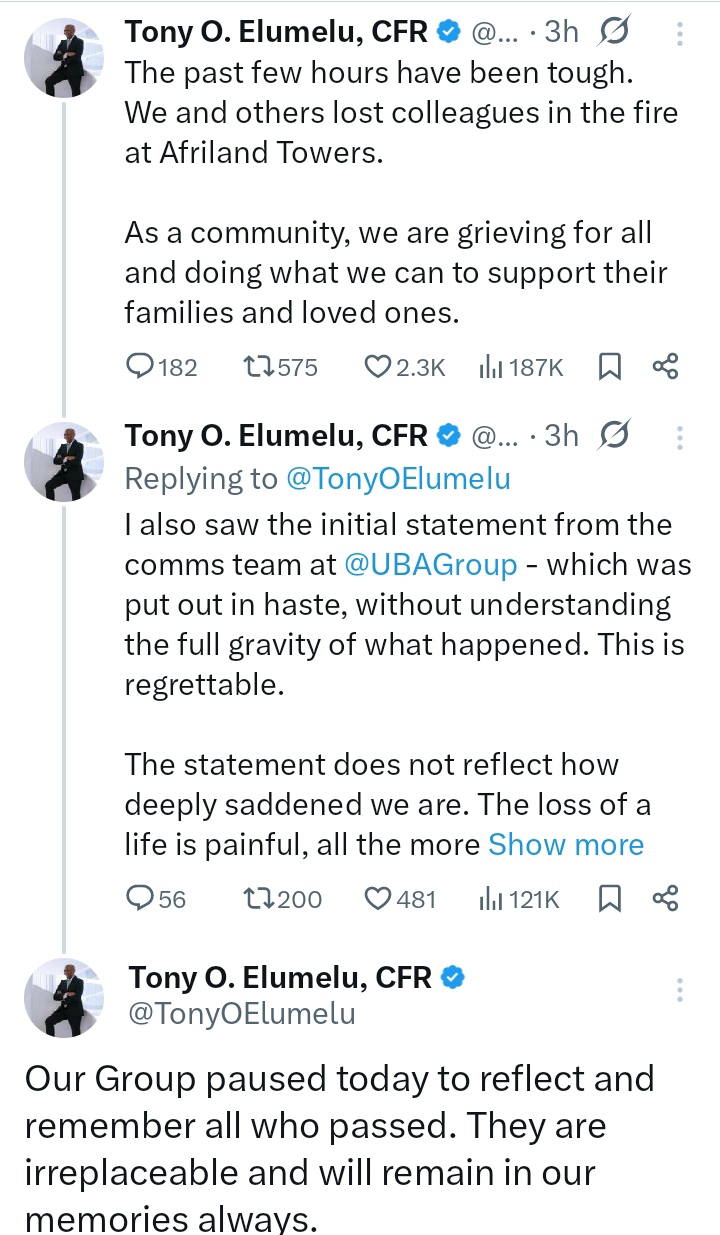Open the second tweet's three-dot more menu
Image resolution: width=720 pixels, height=1235 pixels.
[x=680, y=438]
